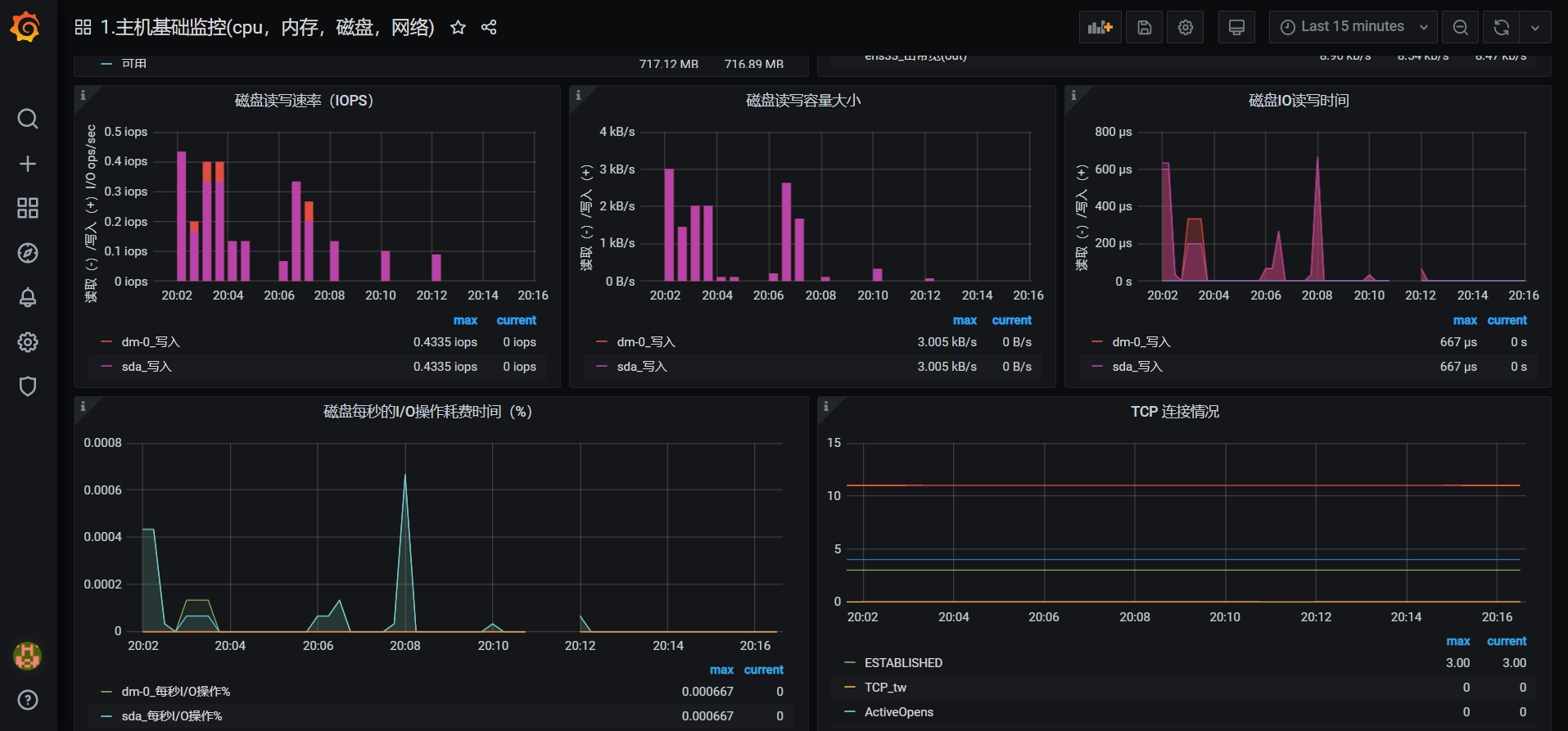Viewport: 1568px width, 731px height.
Task: Toggle sda_每秒I/O操作% legend series
Action: [172, 716]
